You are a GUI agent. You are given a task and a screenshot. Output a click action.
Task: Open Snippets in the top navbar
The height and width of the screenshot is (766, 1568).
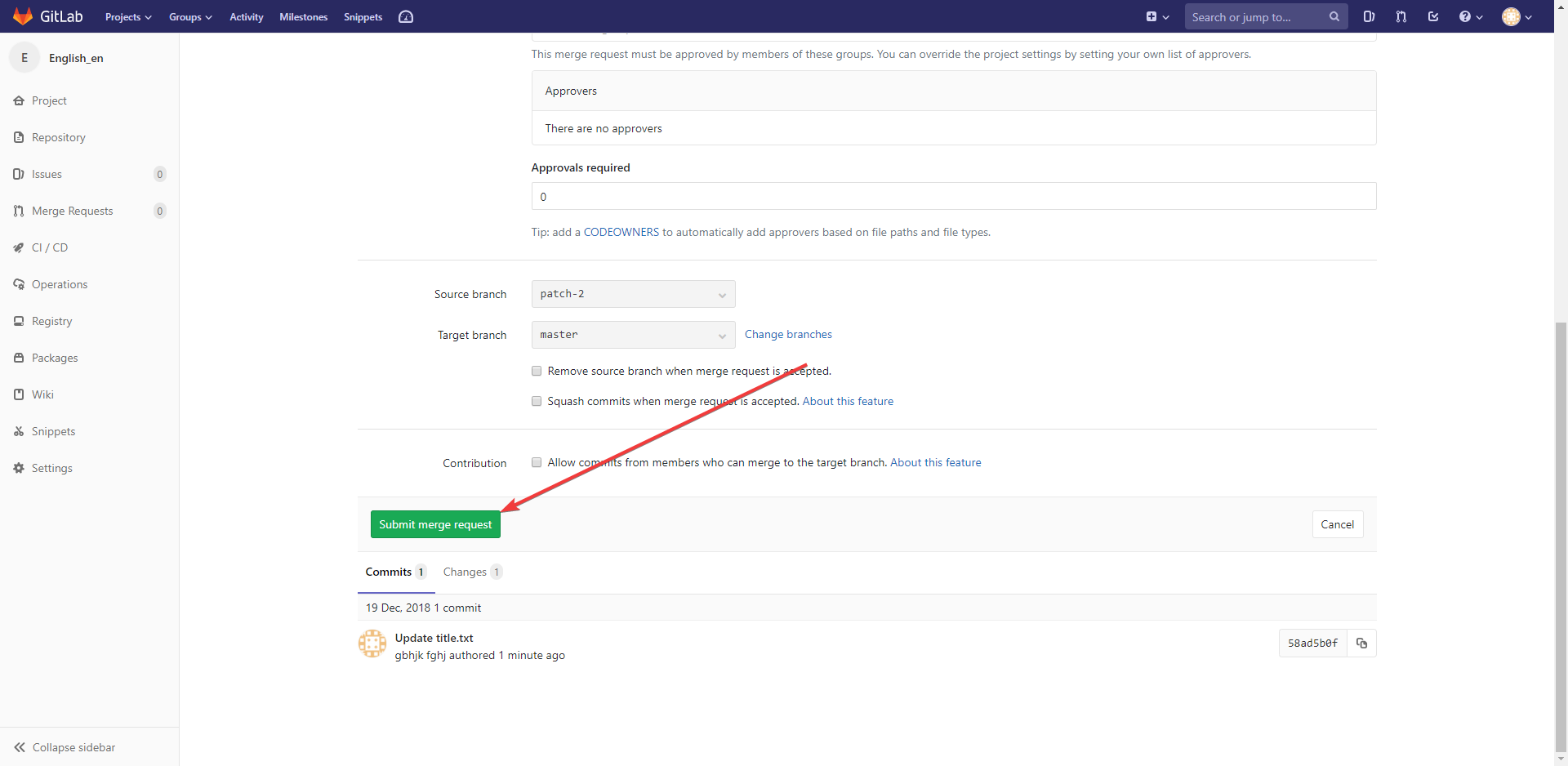363,16
